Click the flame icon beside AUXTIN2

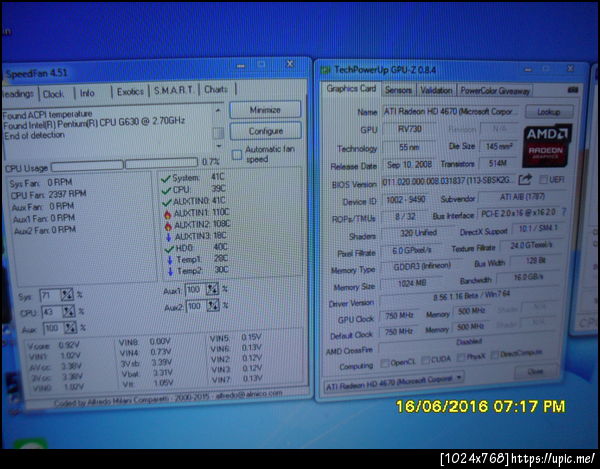pyautogui.click(x=168, y=226)
